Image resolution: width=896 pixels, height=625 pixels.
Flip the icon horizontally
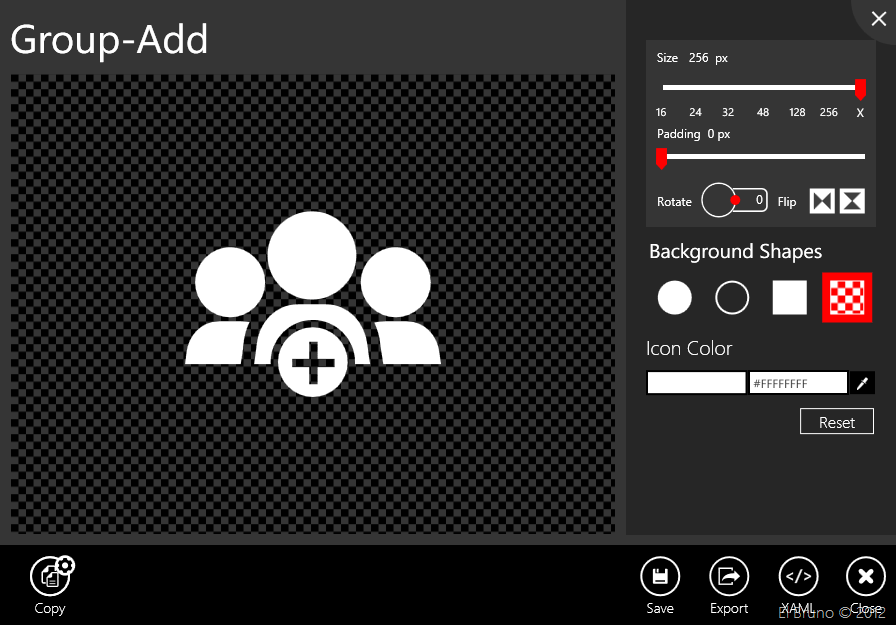tap(822, 201)
